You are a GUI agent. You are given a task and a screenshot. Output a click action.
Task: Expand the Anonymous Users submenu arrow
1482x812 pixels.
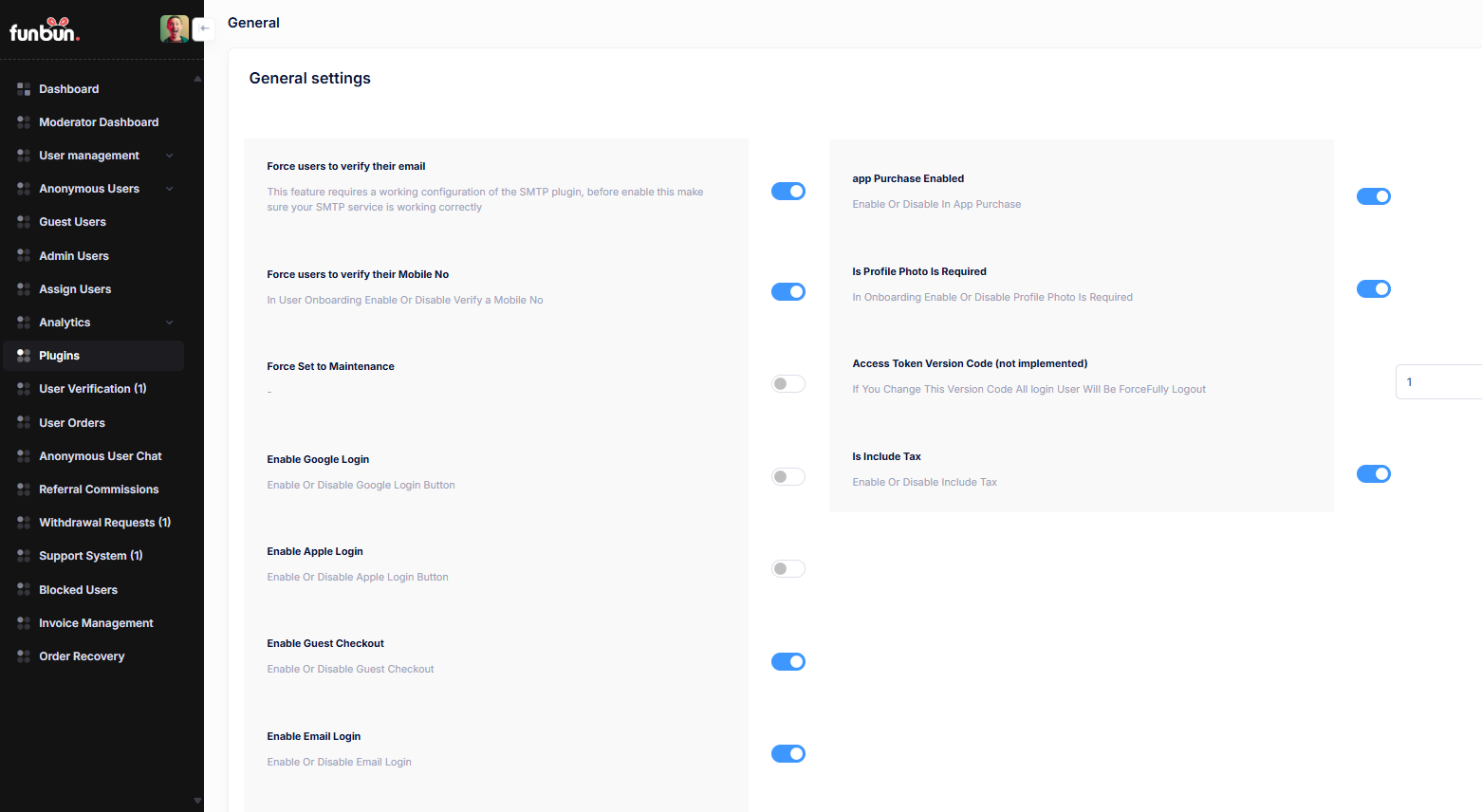click(x=170, y=189)
